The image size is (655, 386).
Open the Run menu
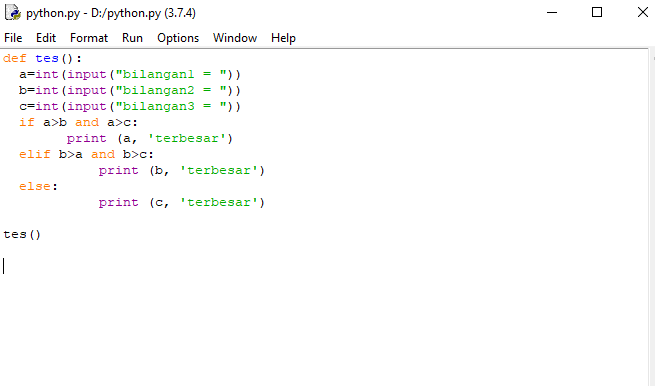[x=132, y=38]
